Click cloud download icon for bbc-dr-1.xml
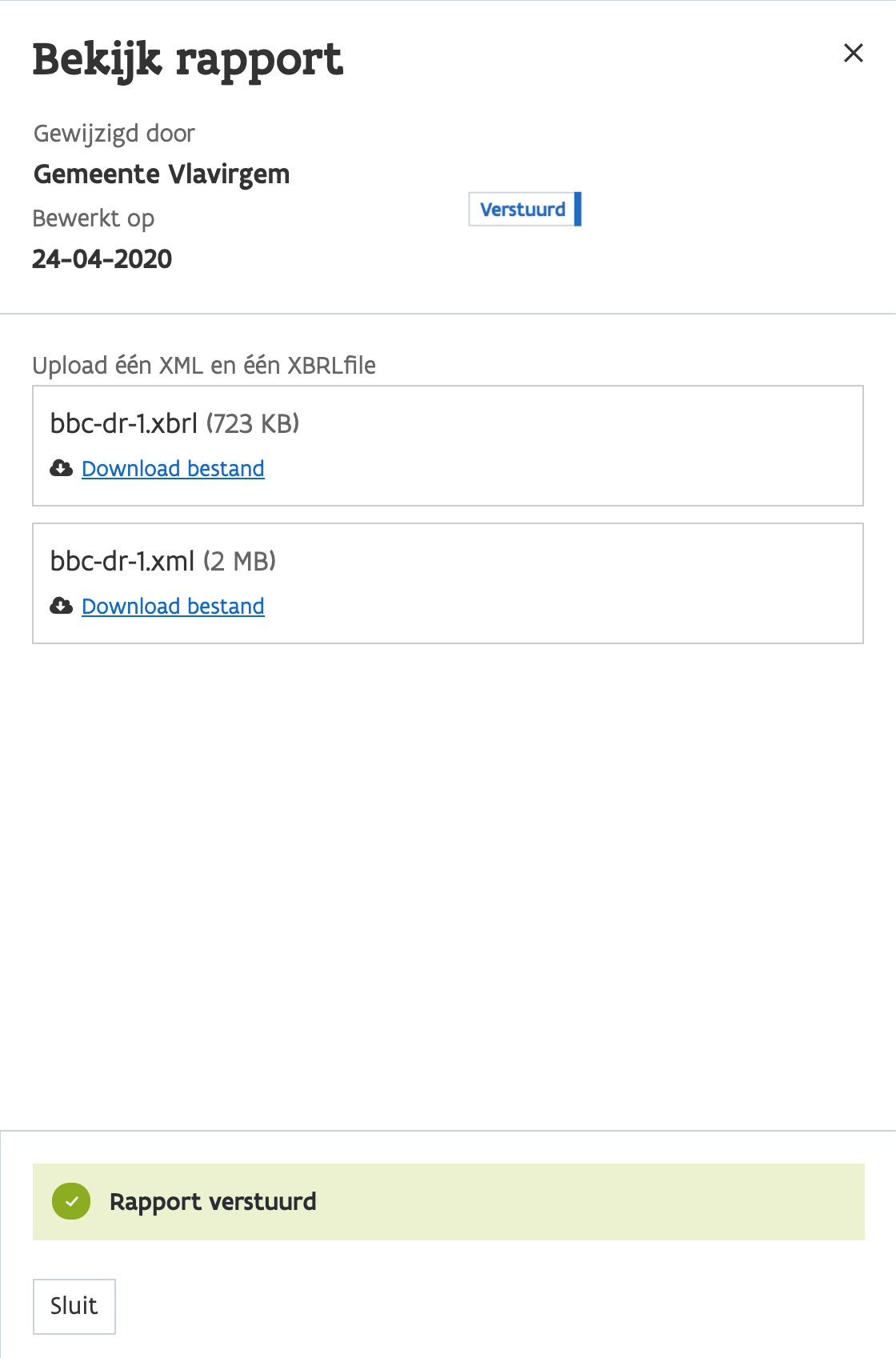896x1358 pixels. [x=61, y=606]
